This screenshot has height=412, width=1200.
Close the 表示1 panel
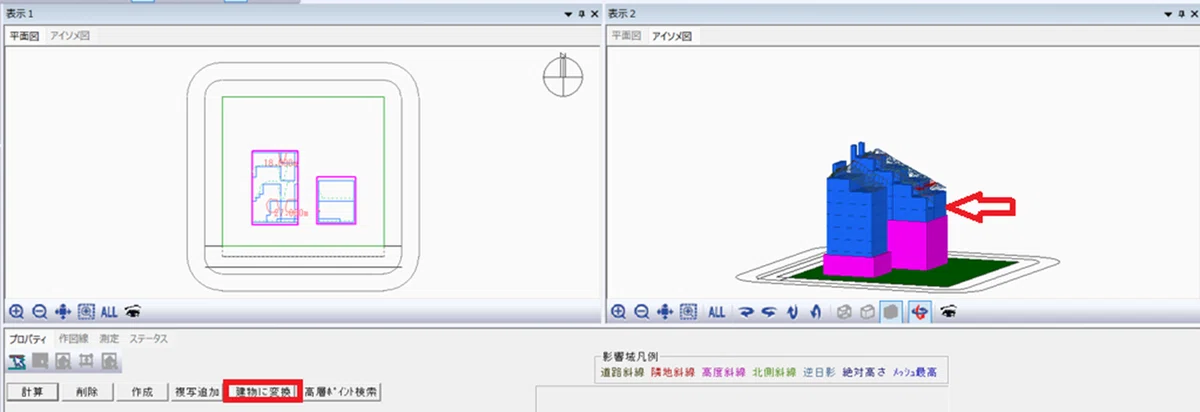click(x=595, y=13)
